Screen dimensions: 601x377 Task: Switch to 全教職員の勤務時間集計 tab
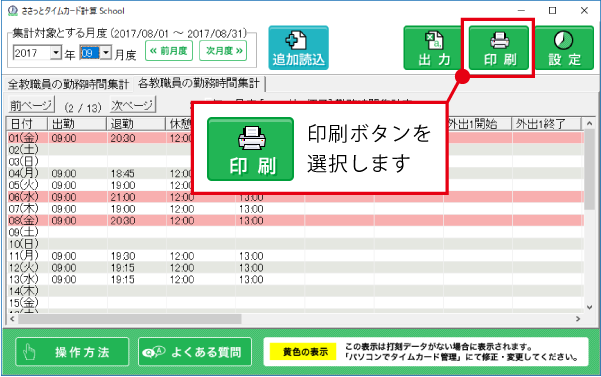(68, 84)
